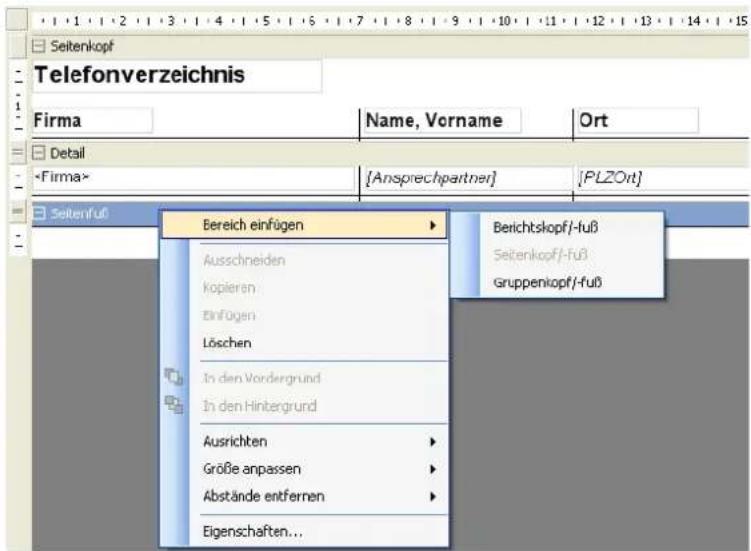Screen dimensions: 751x551
Task: Click the Seitenkopf section header bar
Action: pyautogui.click(x=390, y=46)
